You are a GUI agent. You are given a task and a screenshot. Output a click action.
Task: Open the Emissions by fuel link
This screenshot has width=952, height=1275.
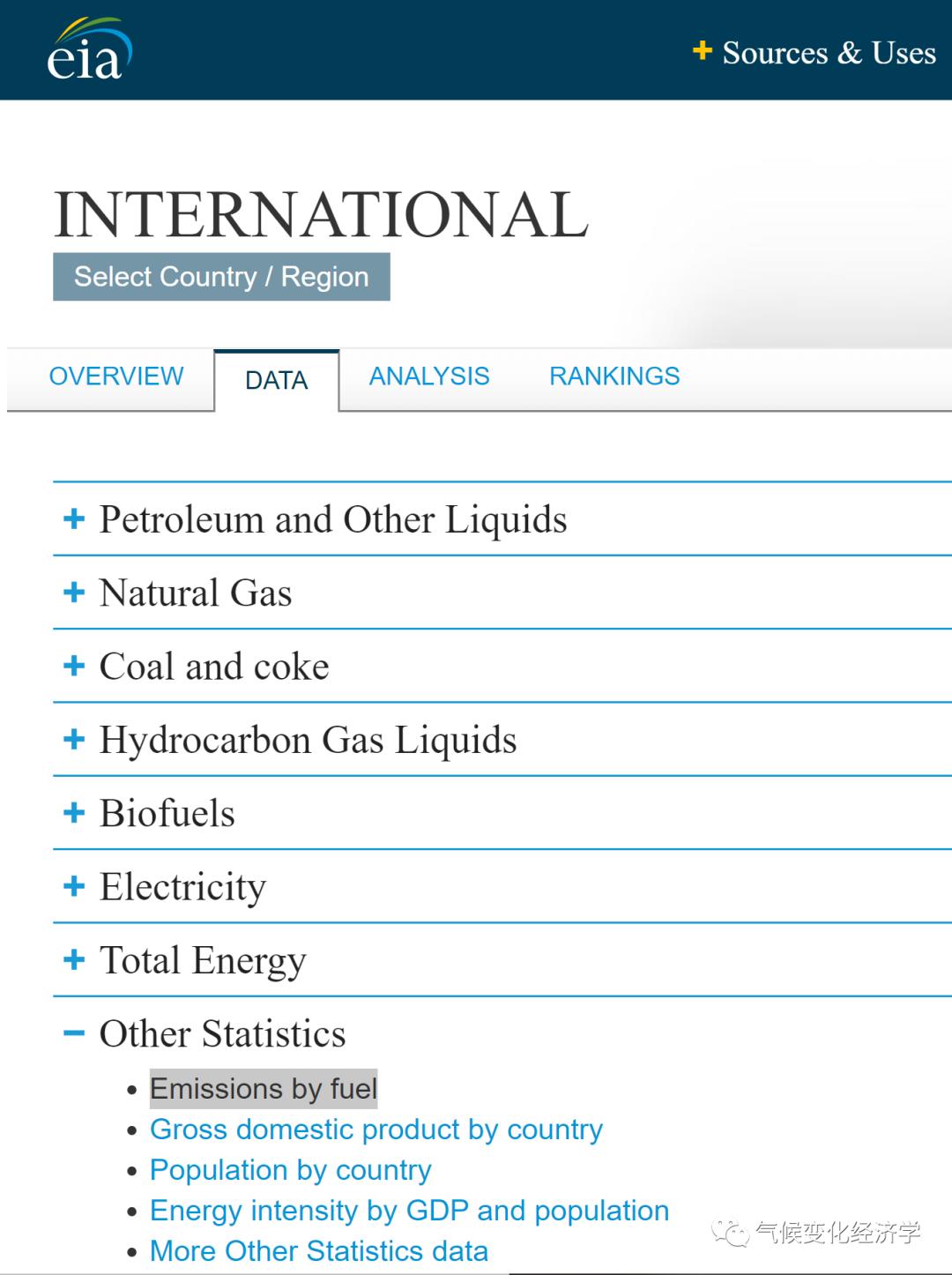point(264,1089)
